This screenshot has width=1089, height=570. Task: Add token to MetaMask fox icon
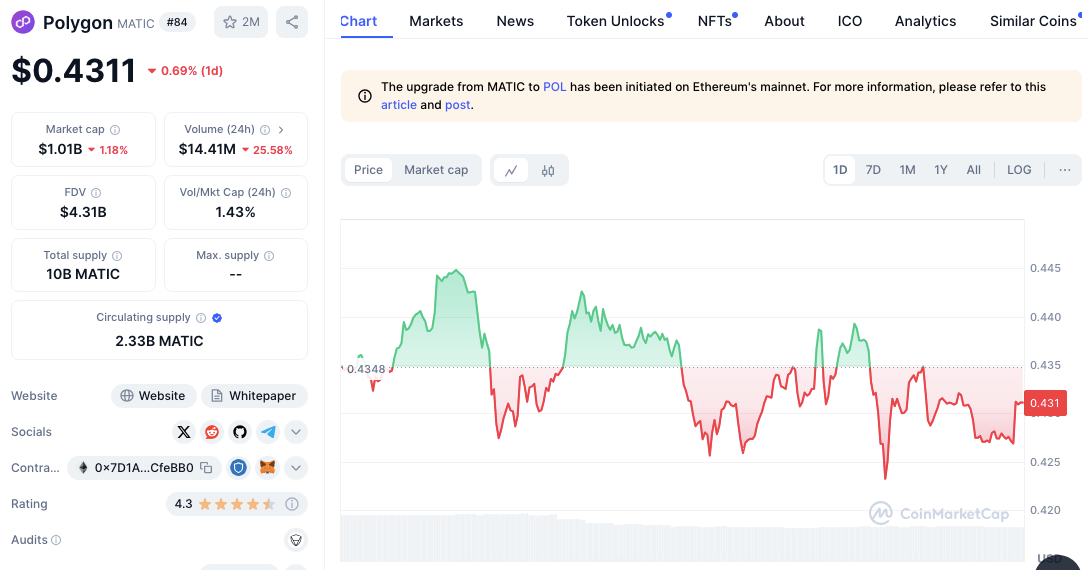pyautogui.click(x=267, y=468)
